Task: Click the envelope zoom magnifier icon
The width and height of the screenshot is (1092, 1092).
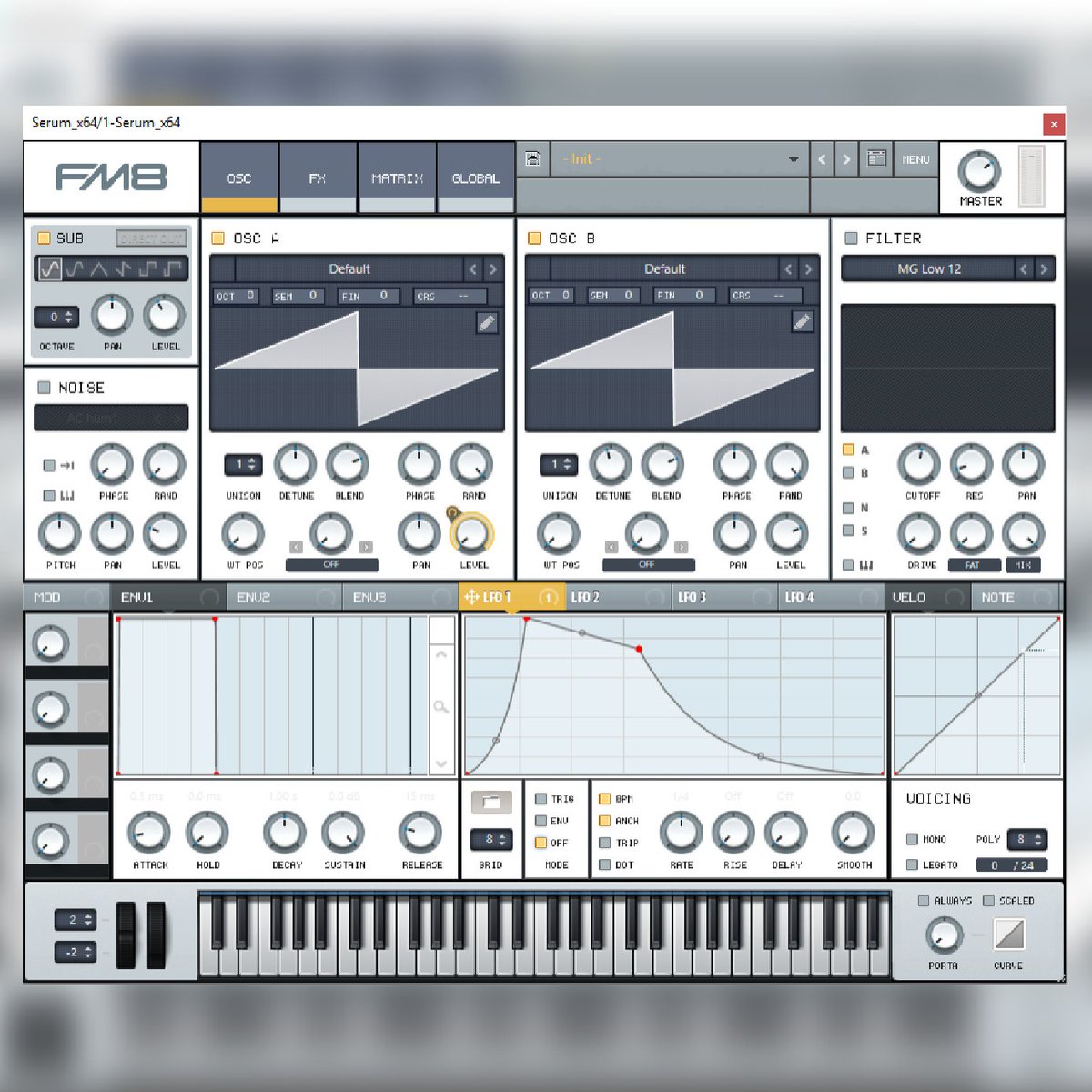Action: coord(441,706)
